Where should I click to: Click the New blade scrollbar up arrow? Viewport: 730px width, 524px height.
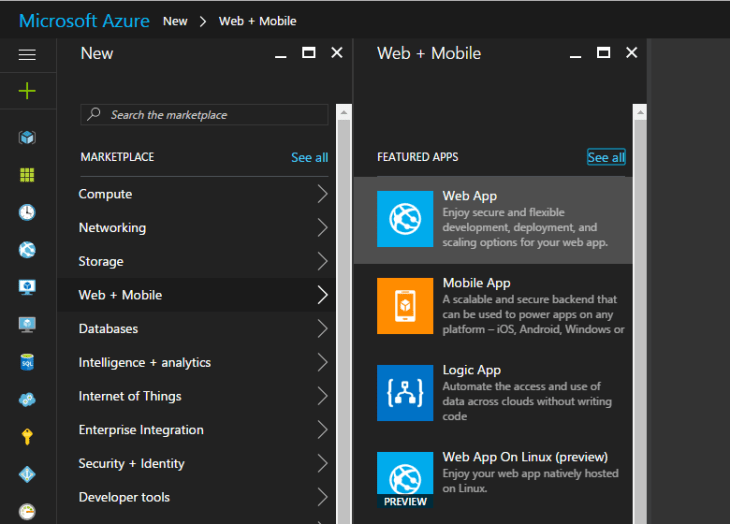[x=344, y=112]
